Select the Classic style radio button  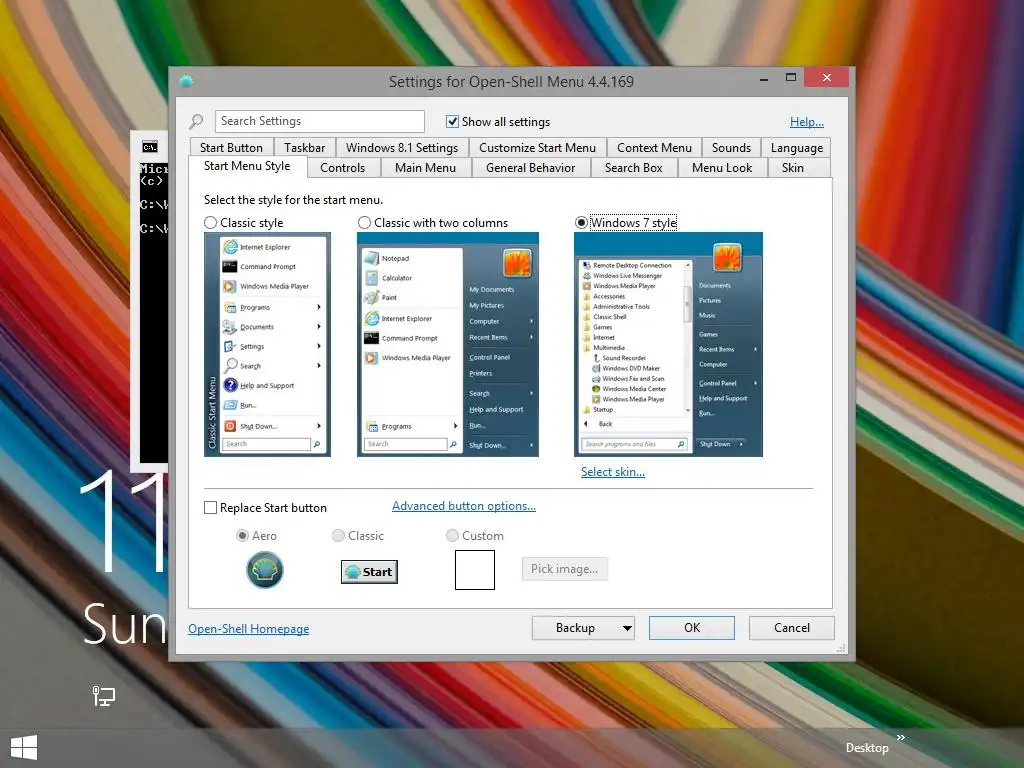210,223
